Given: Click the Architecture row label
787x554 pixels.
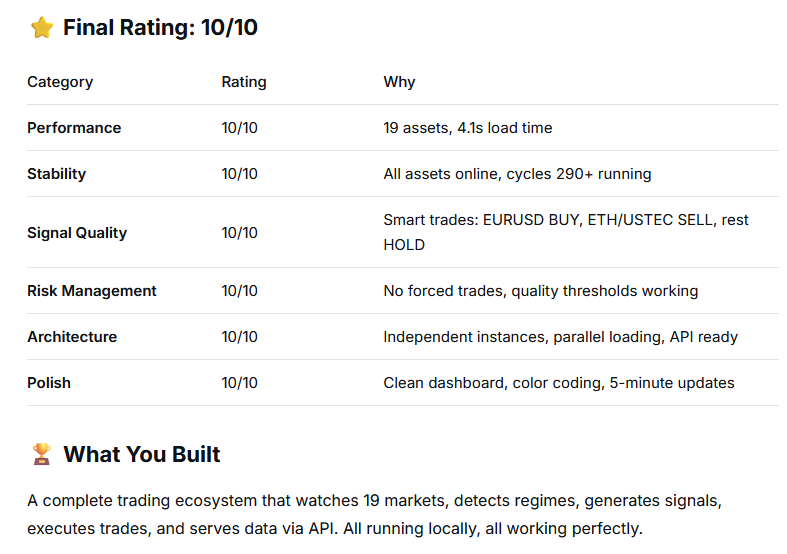Looking at the screenshot, I should tap(72, 337).
